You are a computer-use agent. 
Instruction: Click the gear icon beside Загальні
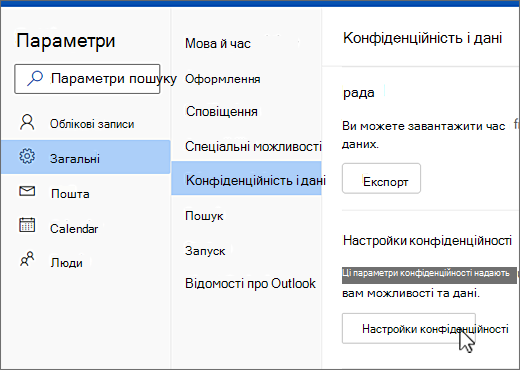point(27,156)
